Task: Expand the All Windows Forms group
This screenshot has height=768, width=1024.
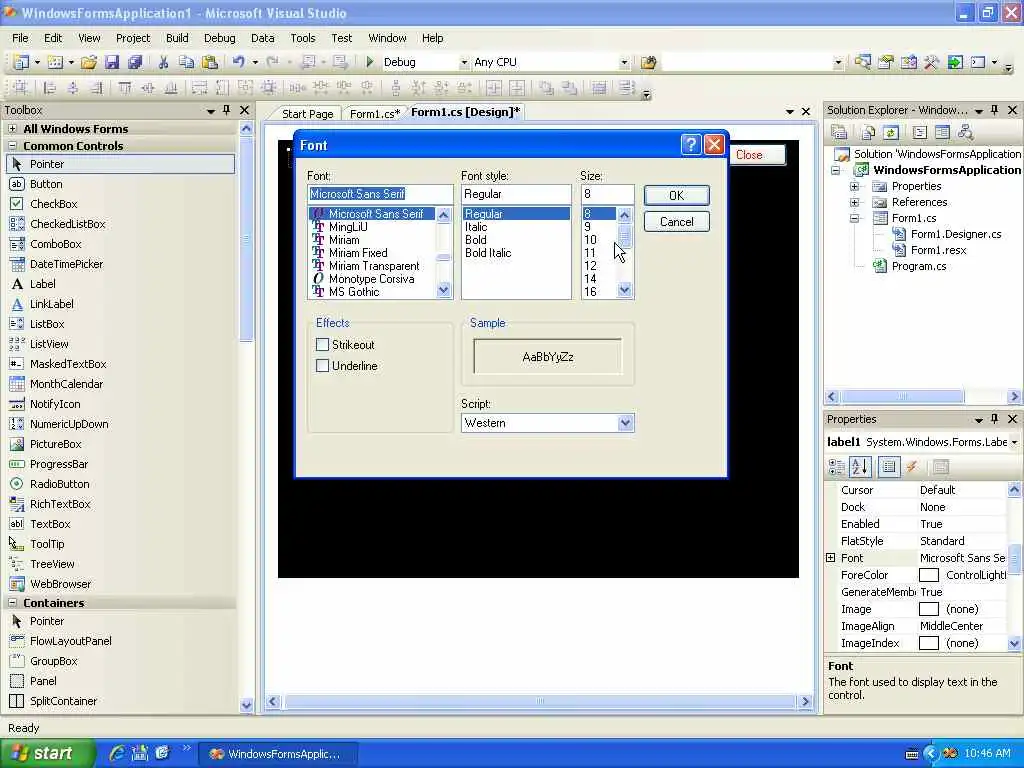Action: click(x=12, y=129)
